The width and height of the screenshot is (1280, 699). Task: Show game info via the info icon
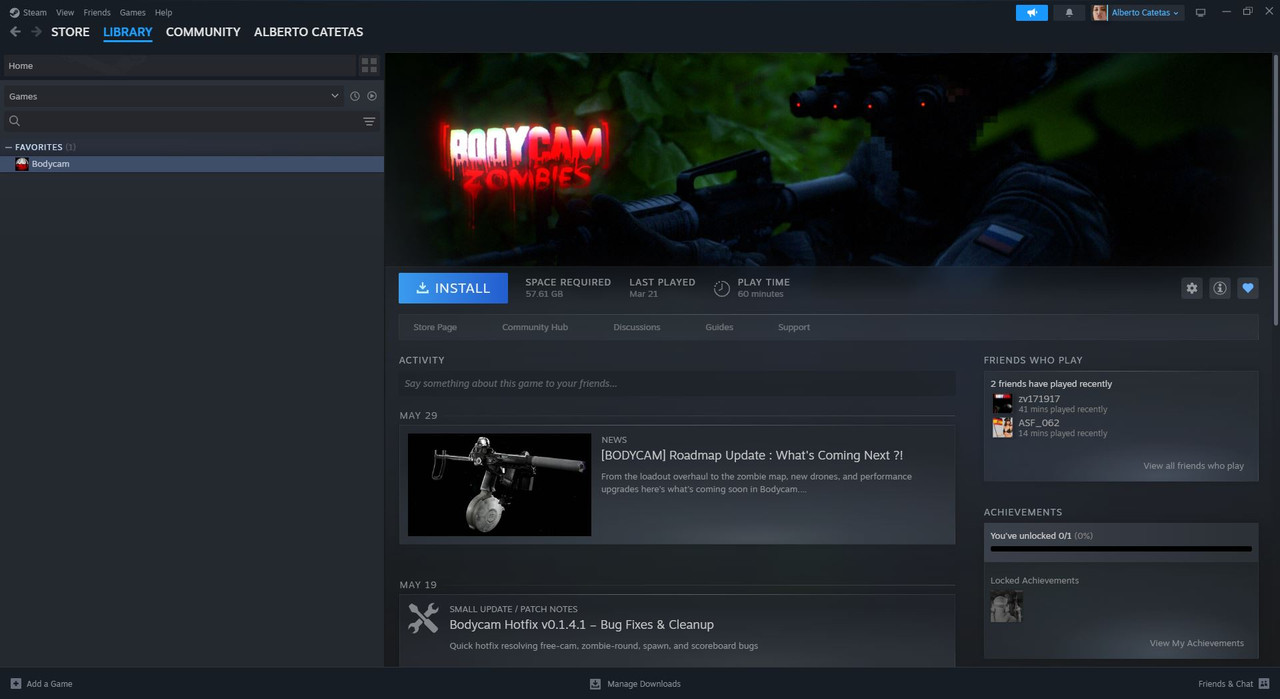1220,288
